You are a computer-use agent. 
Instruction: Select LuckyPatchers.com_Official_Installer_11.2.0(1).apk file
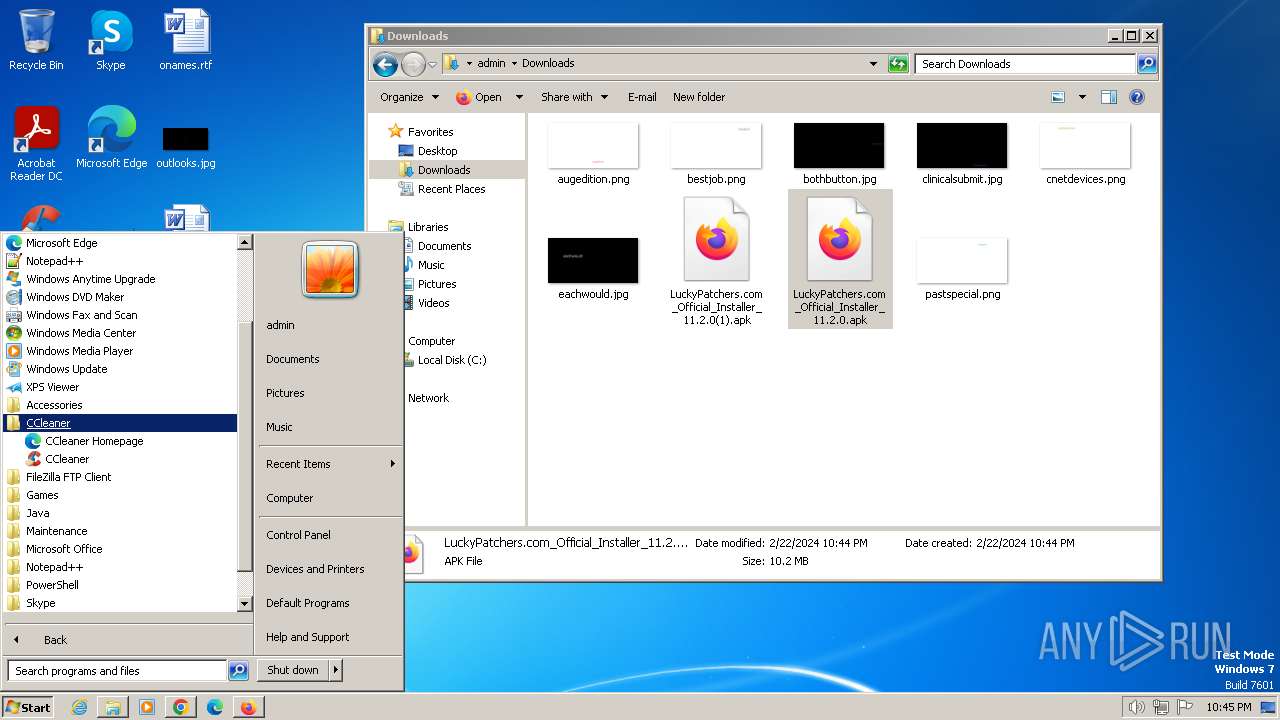point(716,261)
